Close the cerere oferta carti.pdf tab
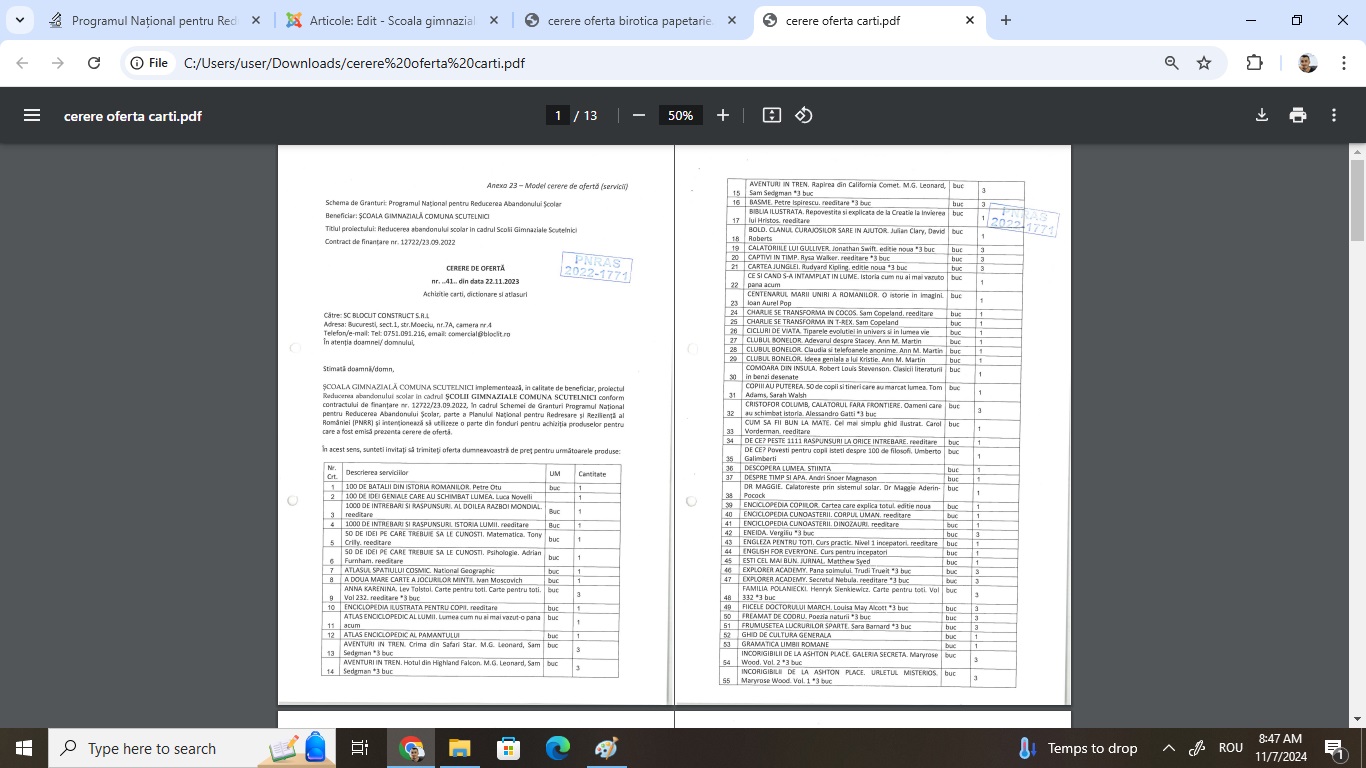Screen dimensions: 1366x768 click(x=969, y=20)
